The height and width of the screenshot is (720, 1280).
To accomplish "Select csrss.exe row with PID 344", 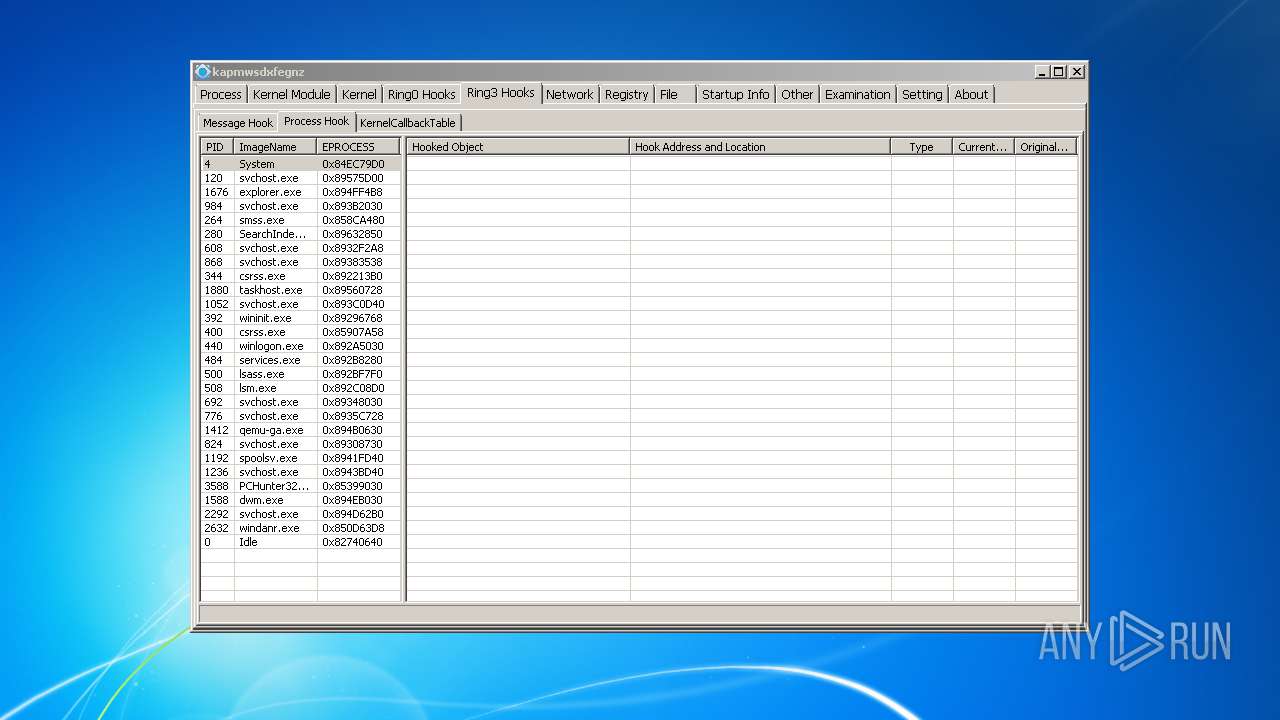I will (x=300, y=276).
